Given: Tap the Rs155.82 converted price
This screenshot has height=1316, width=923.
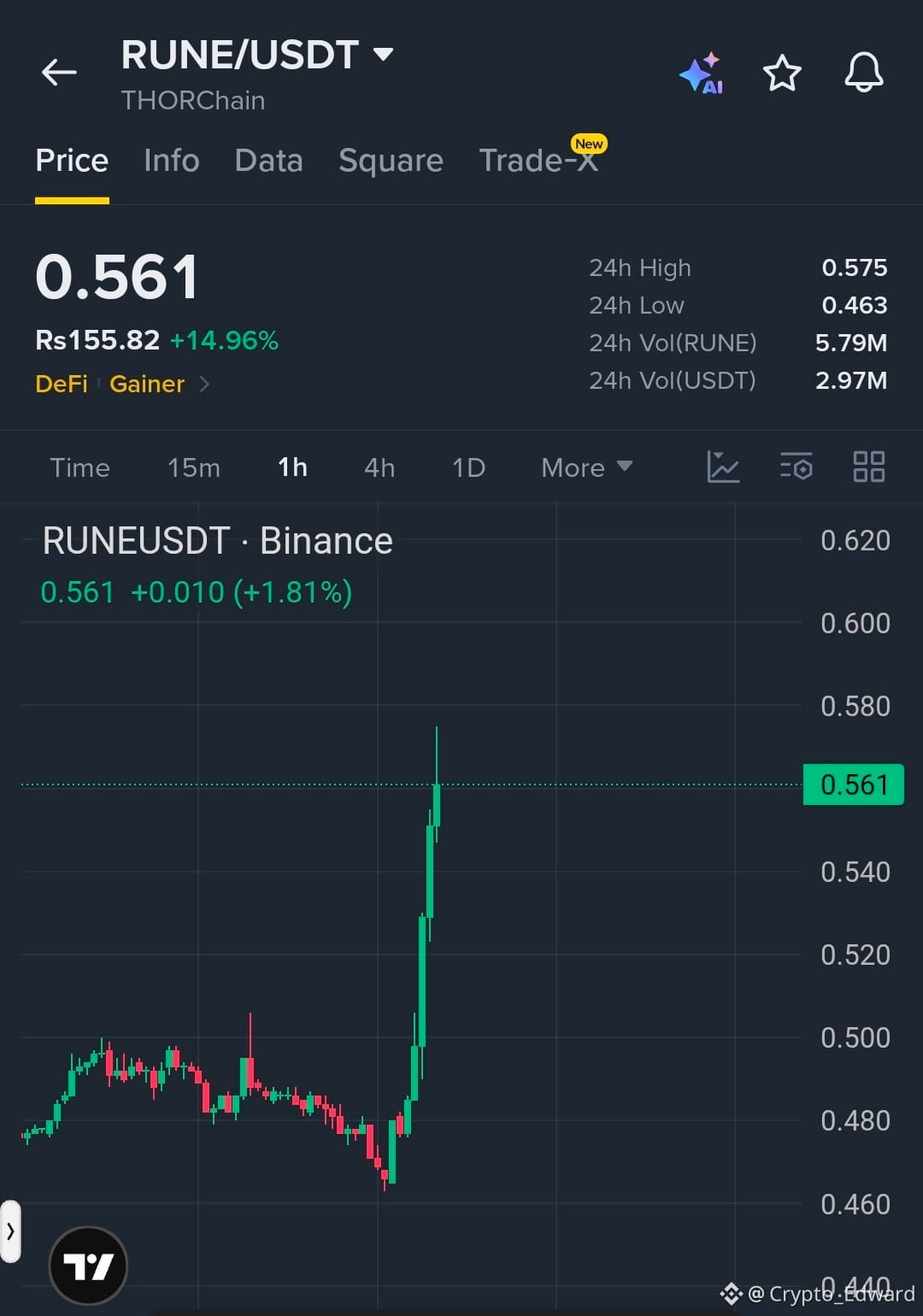Looking at the screenshot, I should pos(97,340).
